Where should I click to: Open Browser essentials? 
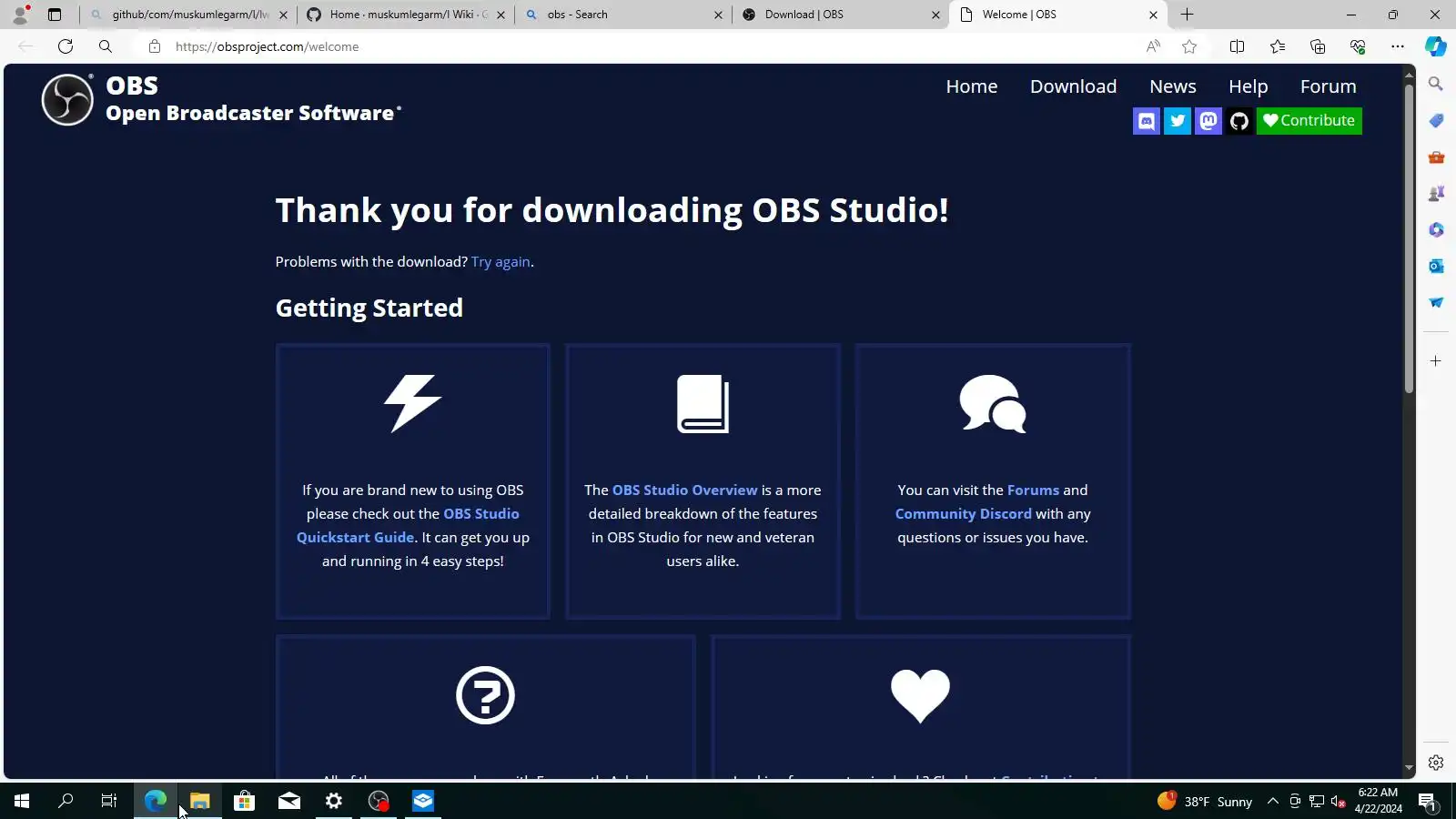[1358, 46]
